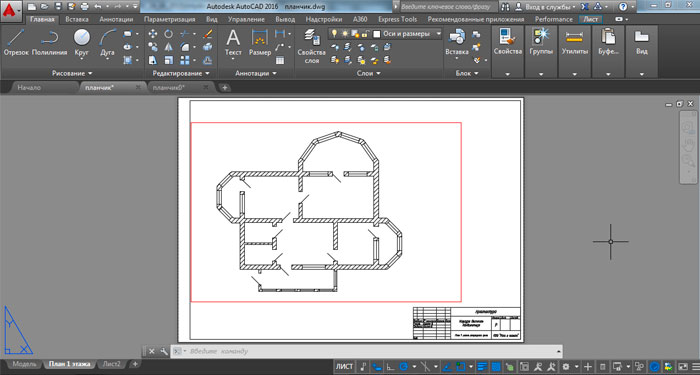The width and height of the screenshot is (700, 375).
Task: Add a new layout with plus button
Action: tap(135, 364)
